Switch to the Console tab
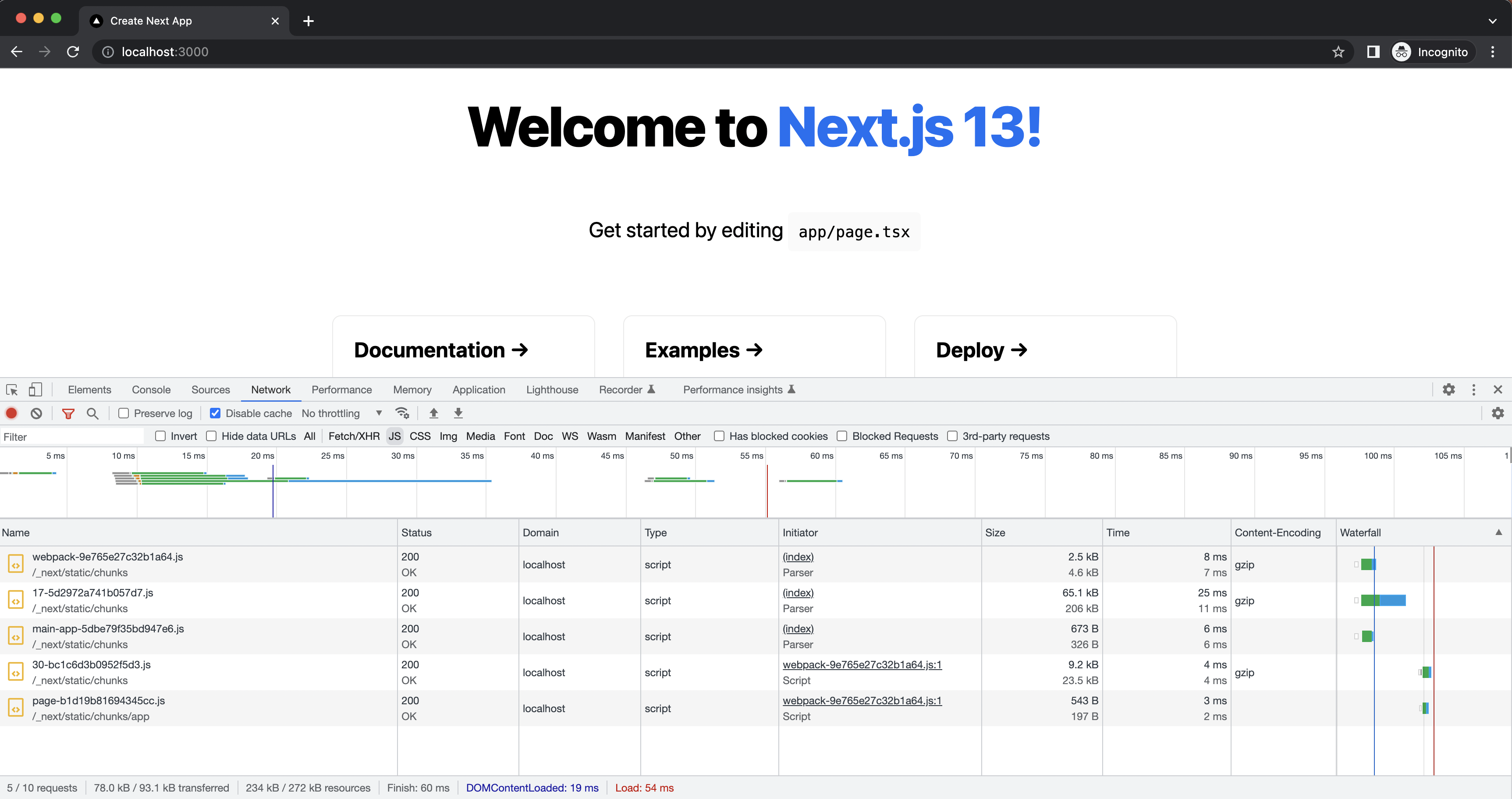 click(x=151, y=389)
